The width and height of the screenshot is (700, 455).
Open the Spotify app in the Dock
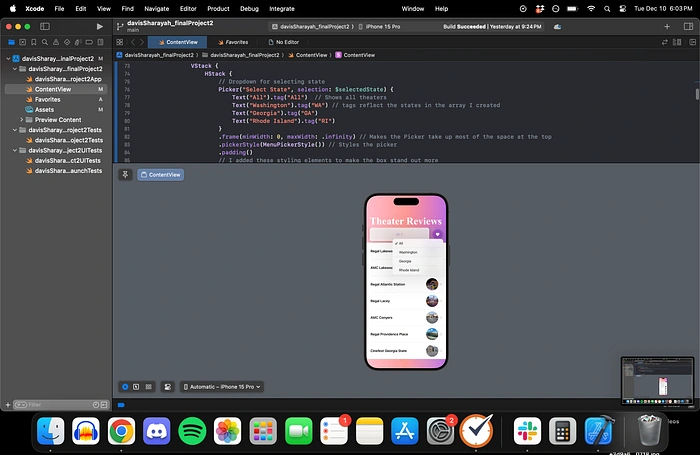pos(192,431)
